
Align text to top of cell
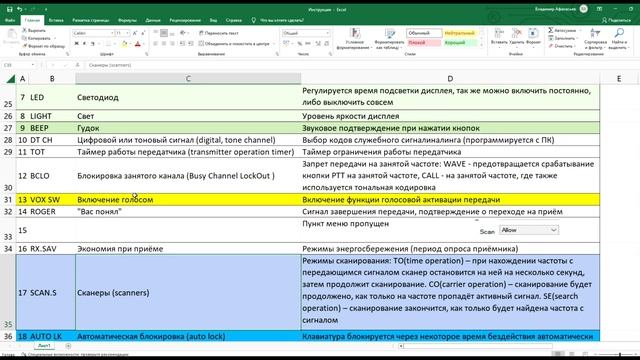pyautogui.click(x=156, y=33)
